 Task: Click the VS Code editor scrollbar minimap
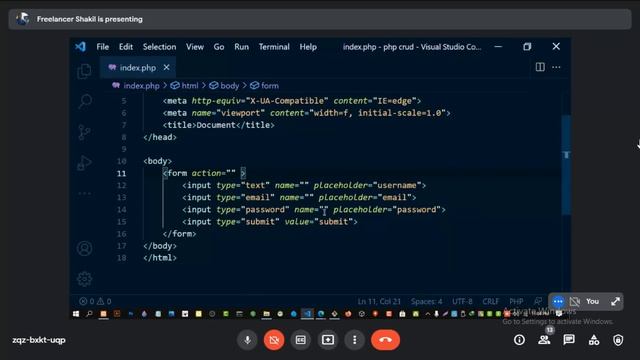tap(566, 164)
